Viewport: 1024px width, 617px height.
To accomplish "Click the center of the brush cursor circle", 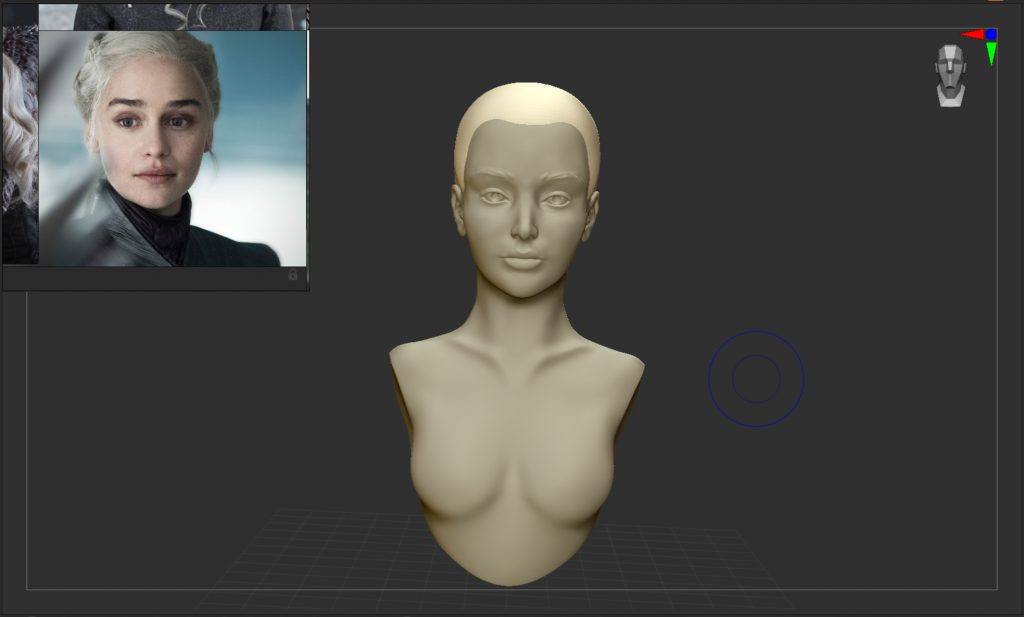I will (756, 379).
